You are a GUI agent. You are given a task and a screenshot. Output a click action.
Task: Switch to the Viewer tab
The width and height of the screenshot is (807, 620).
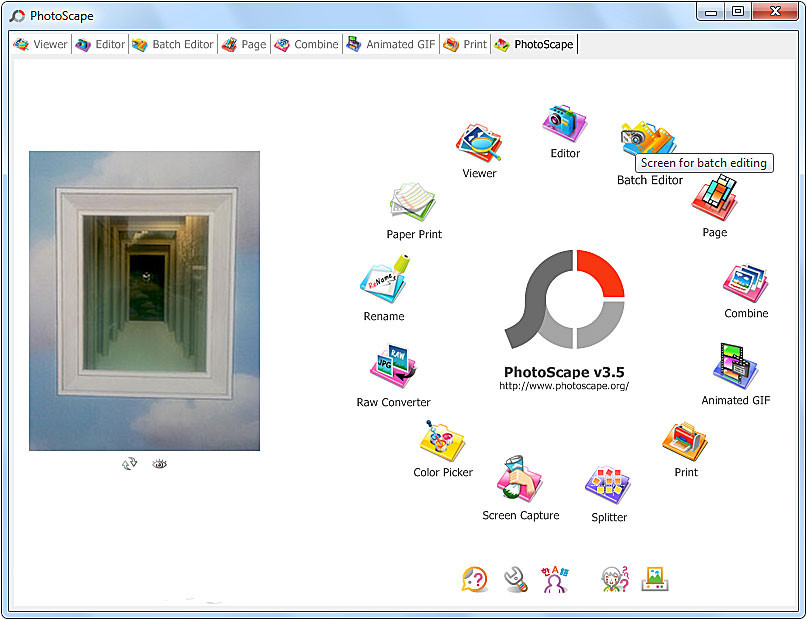pos(41,45)
